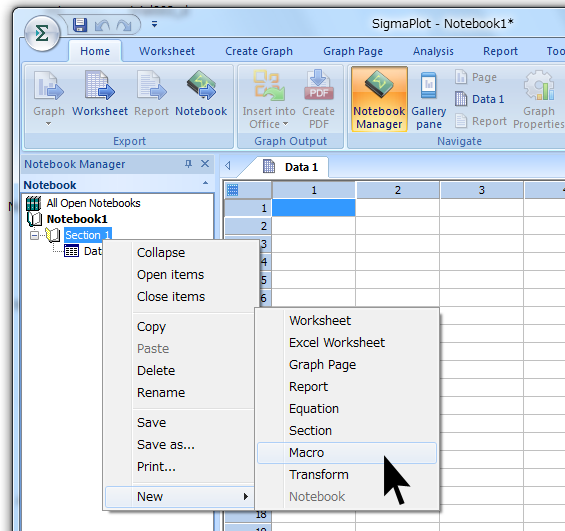Click the Undo arrow in quick access toolbar
This screenshot has width=565, height=531.
pos(102,25)
